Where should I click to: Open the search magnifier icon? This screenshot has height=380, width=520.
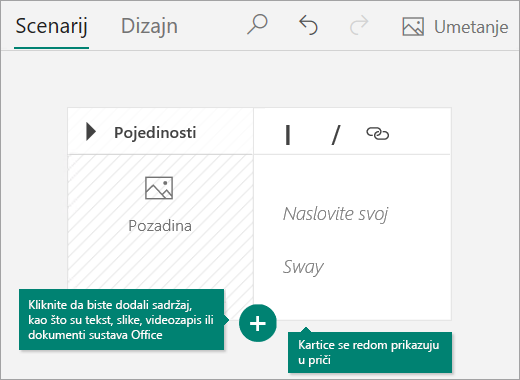pos(257,25)
